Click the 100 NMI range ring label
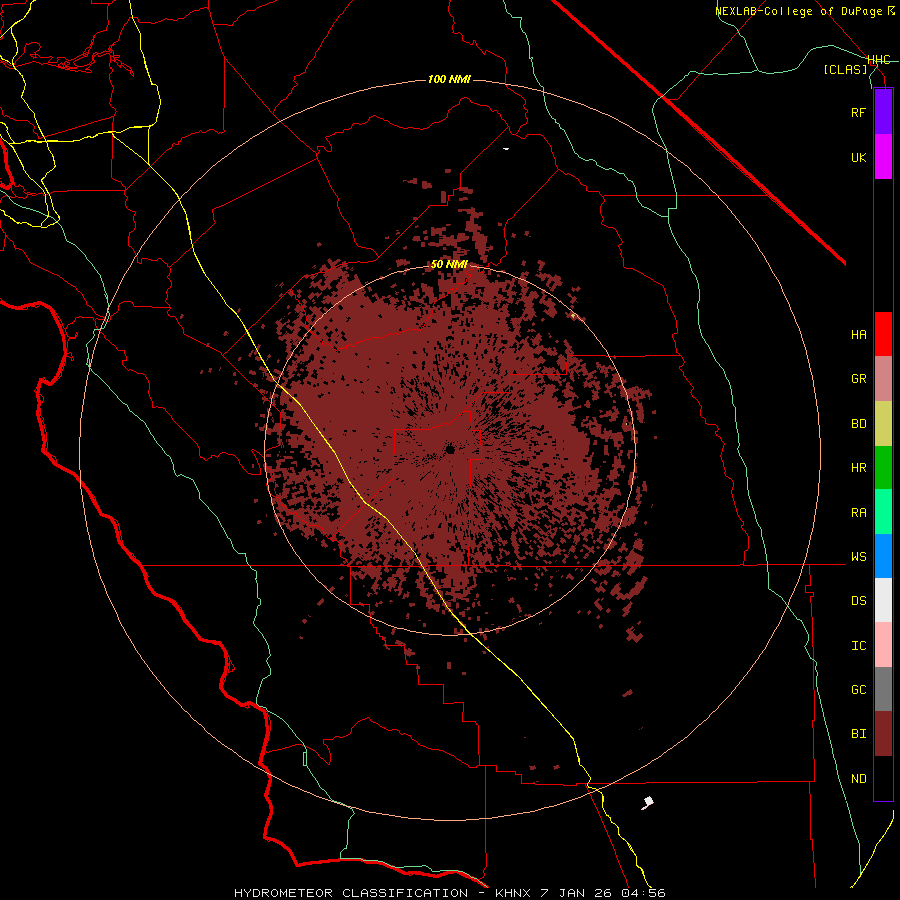Viewport: 900px width, 900px height. coord(449,79)
